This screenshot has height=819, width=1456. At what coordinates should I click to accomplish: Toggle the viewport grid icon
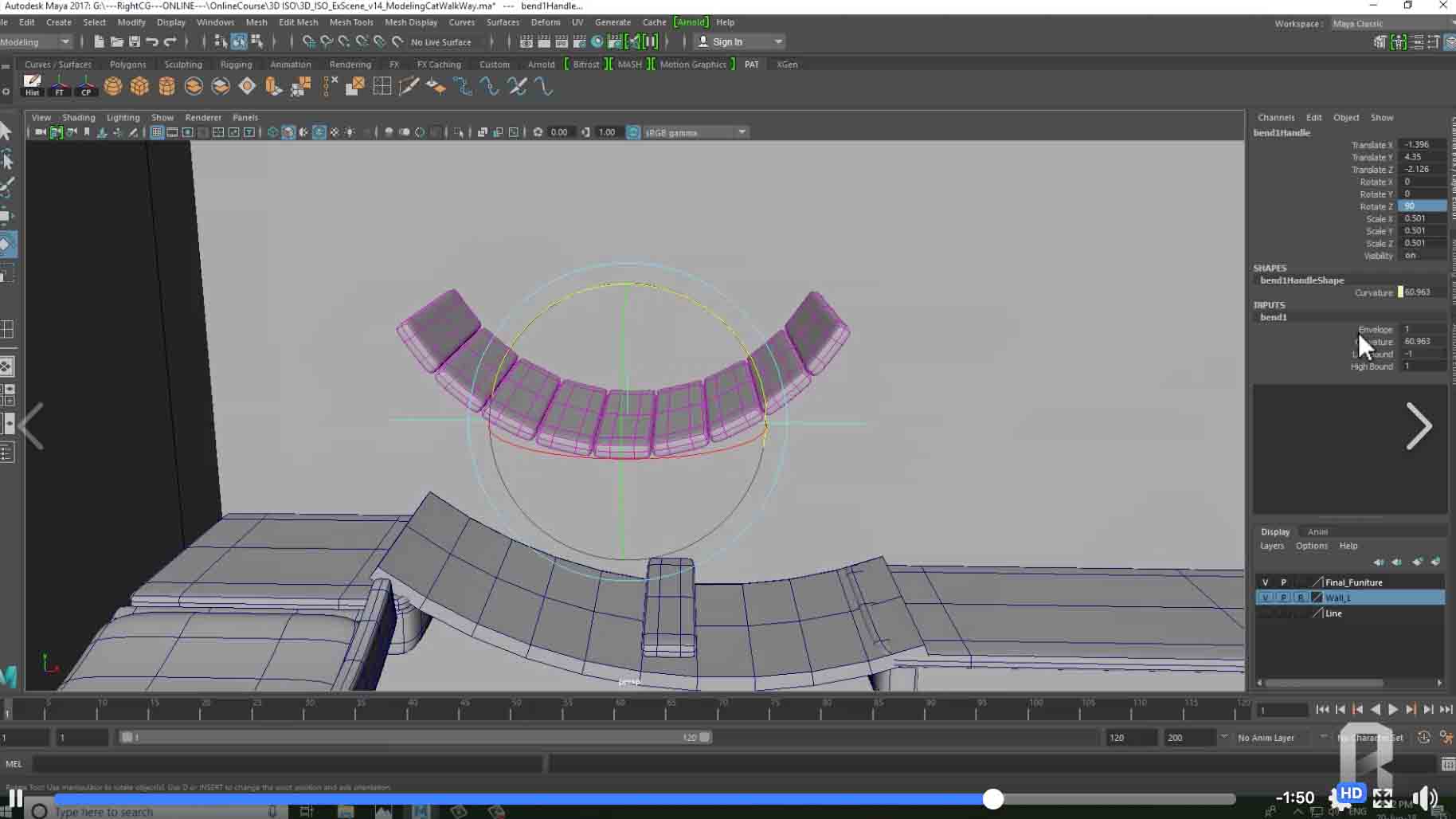(x=157, y=132)
